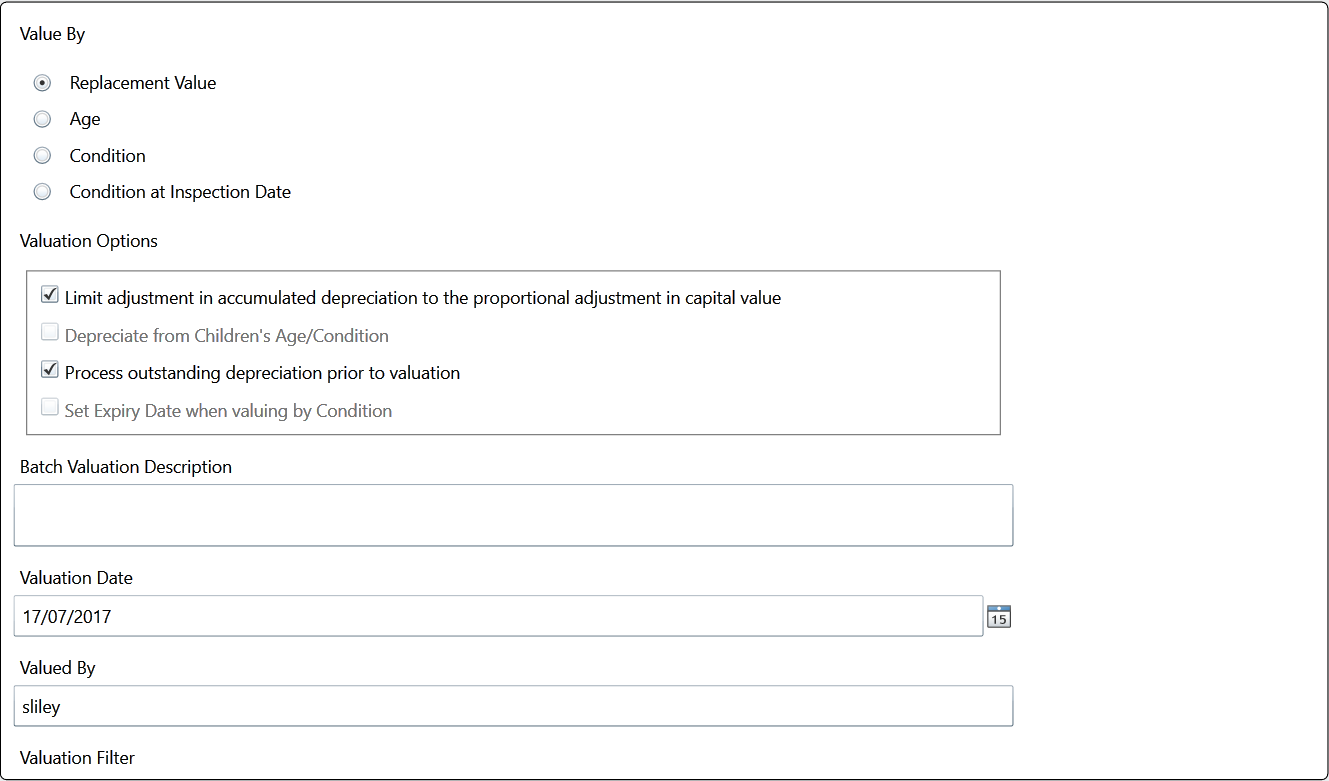Click the Process outstanding depreciation option text
This screenshot has width=1329, height=781.
coord(262,373)
